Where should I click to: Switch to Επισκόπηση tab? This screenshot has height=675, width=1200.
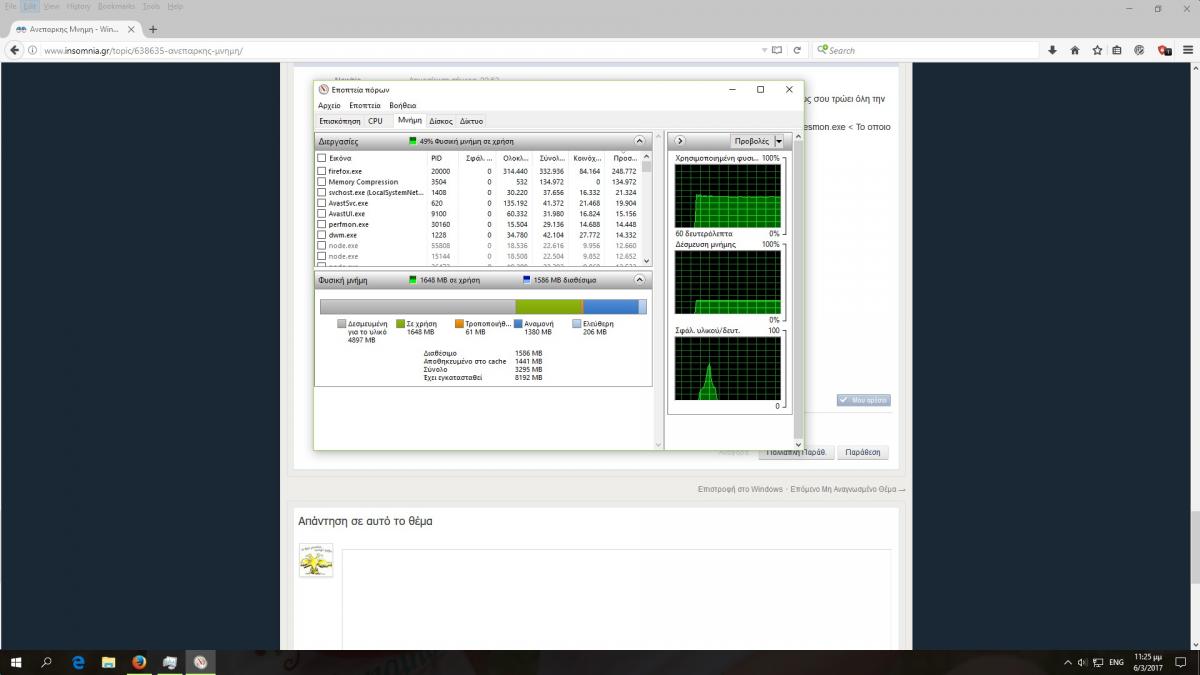click(x=340, y=121)
